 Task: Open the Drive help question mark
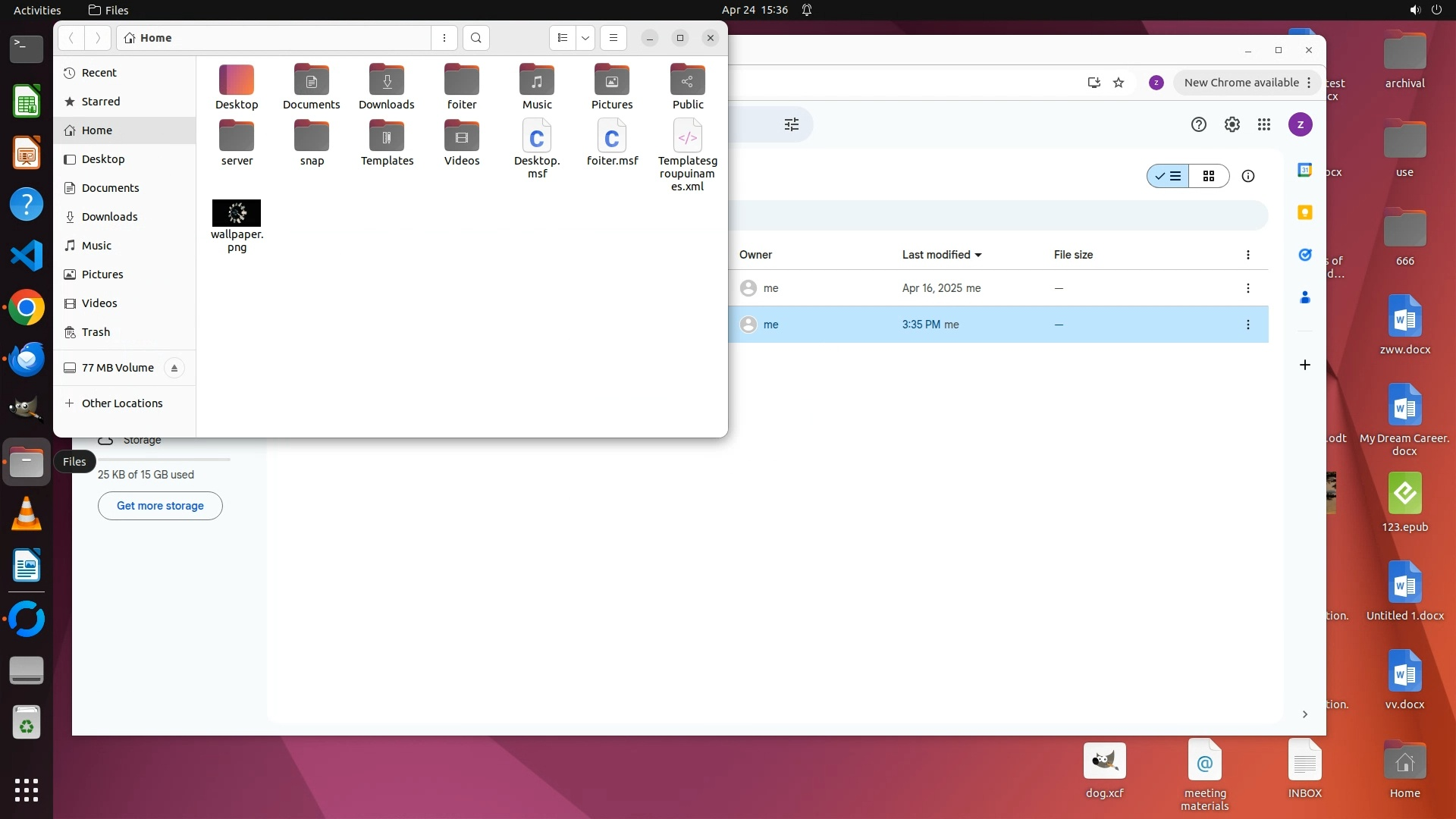click(1198, 125)
